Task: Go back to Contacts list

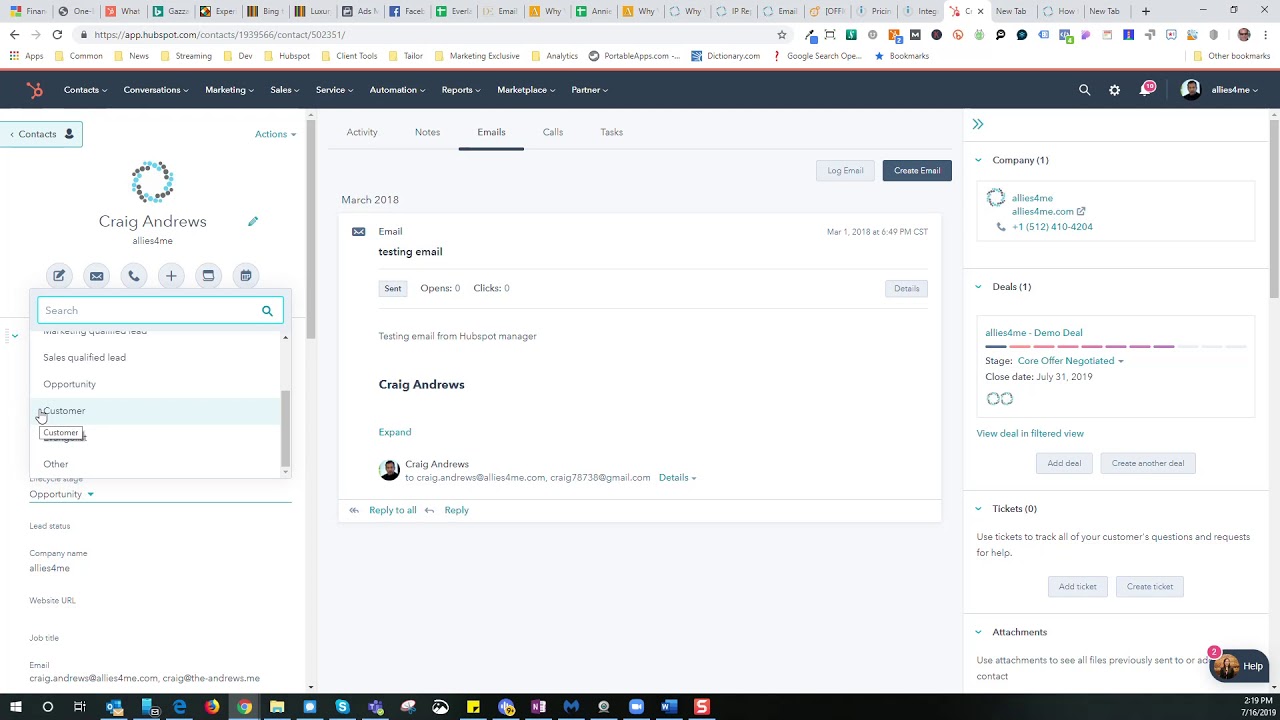Action: click(x=41, y=134)
